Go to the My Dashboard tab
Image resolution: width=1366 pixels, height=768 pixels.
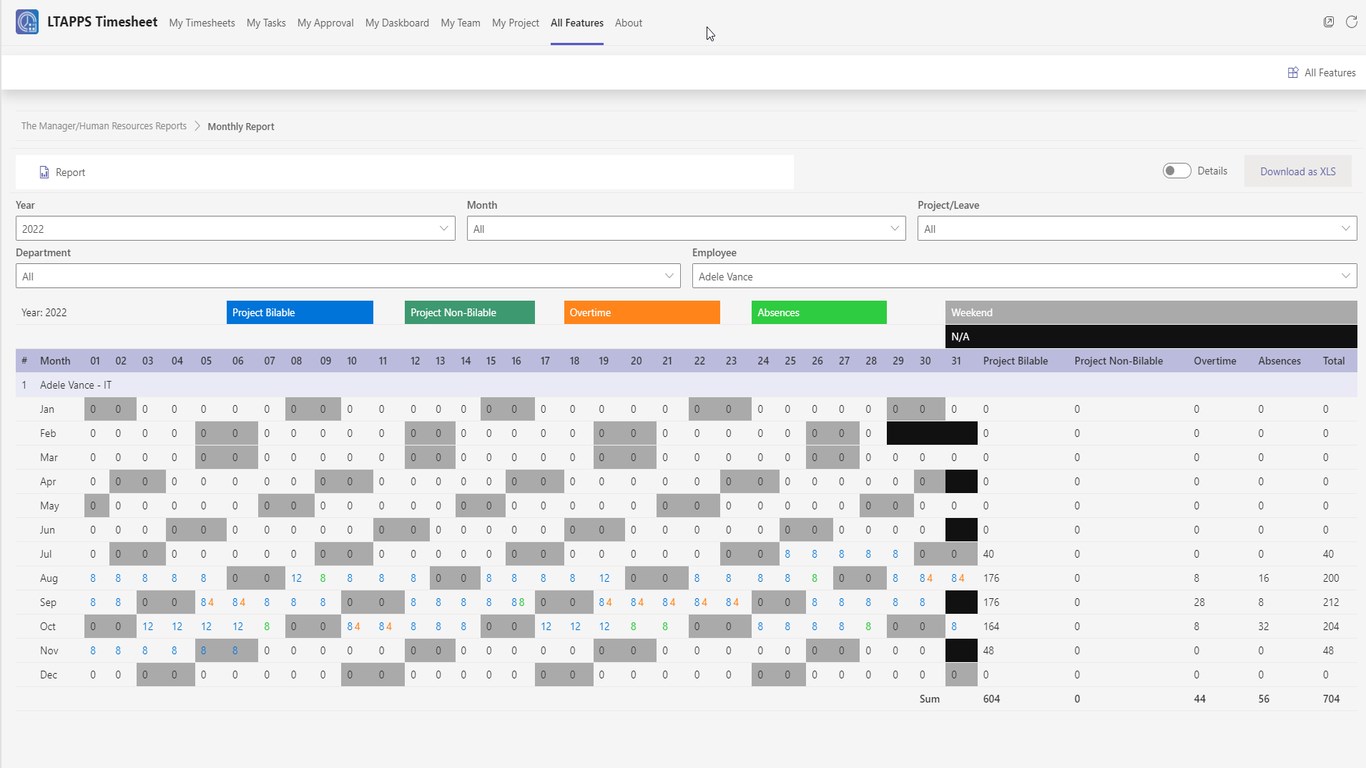(x=397, y=23)
